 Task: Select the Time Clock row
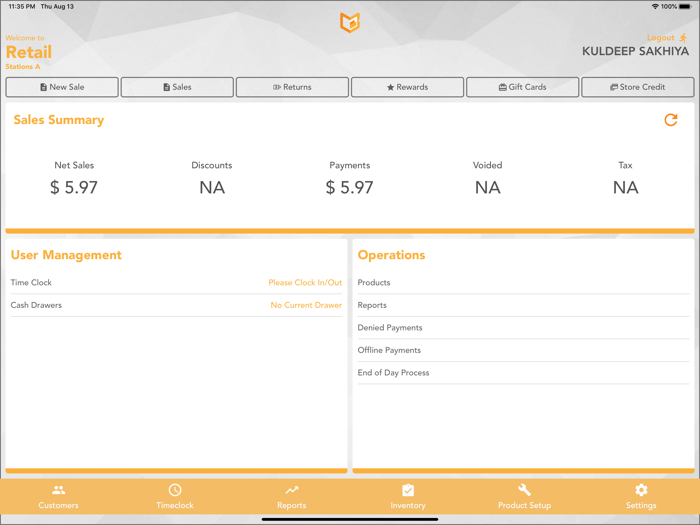point(176,283)
